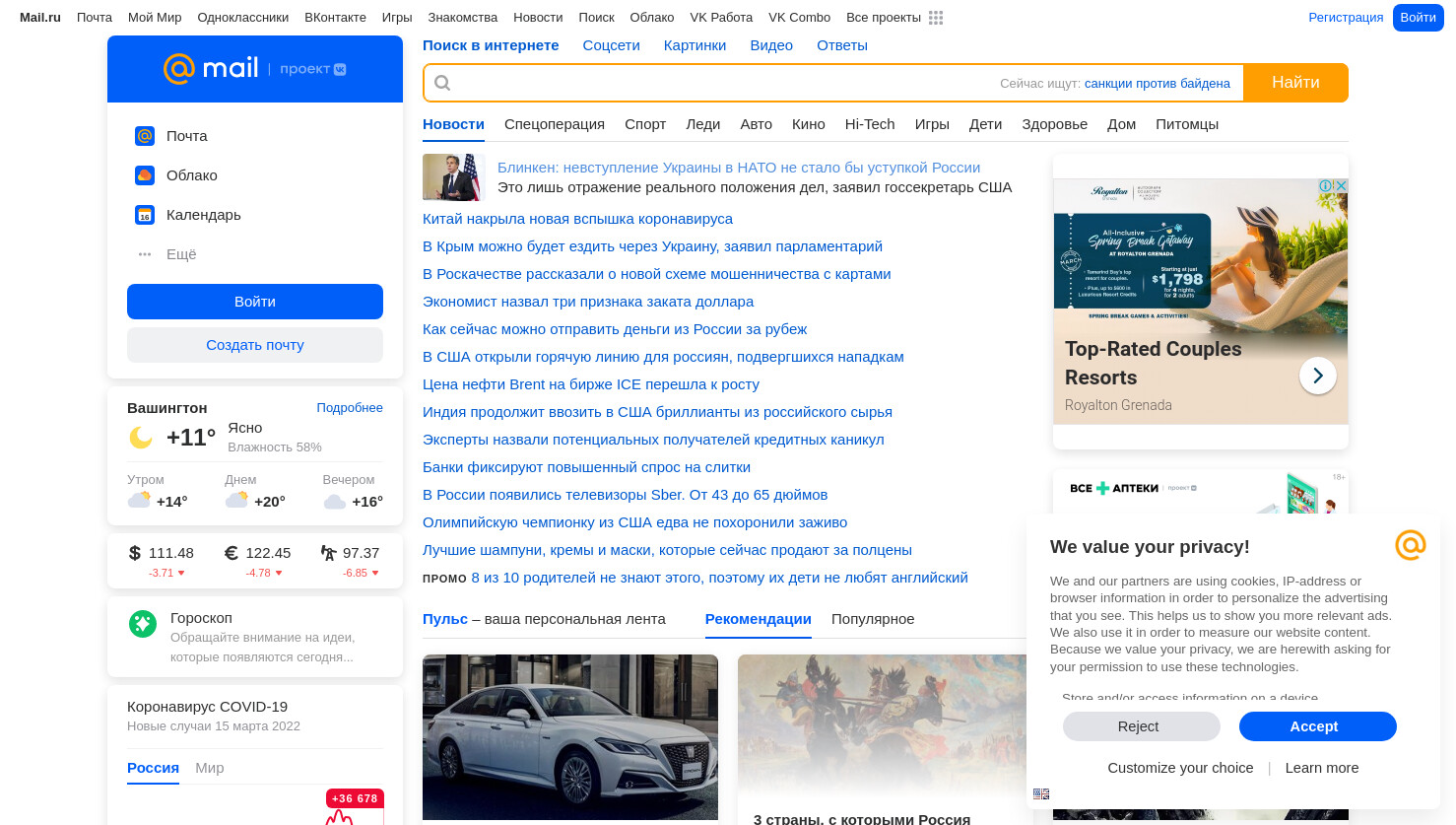Close the Royalton ad with X
This screenshot has height=825, width=1456.
[1340, 185]
